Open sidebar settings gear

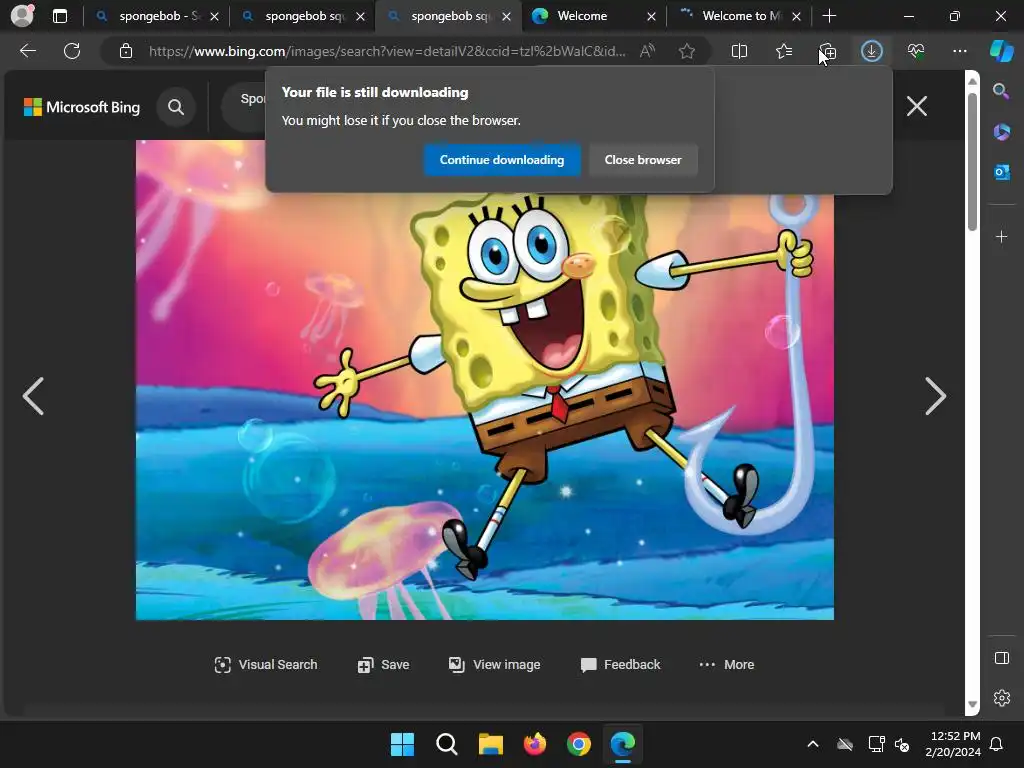(x=1002, y=698)
